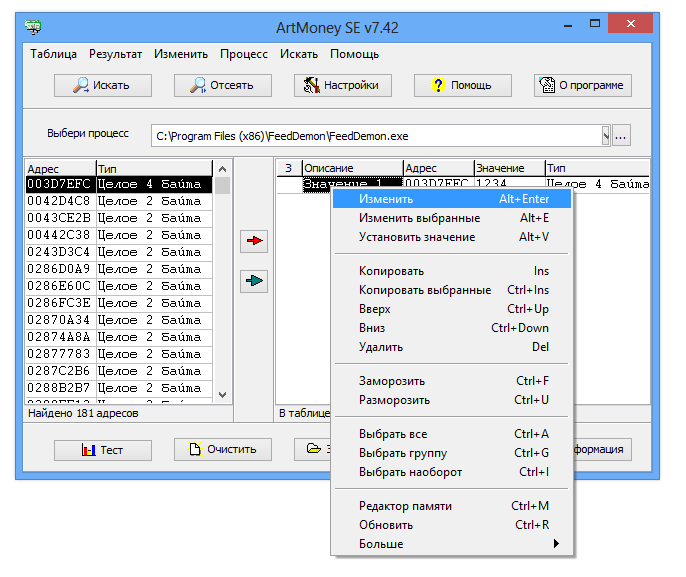Choose Обновить in context menu
The image size is (686, 577).
click(x=452, y=525)
